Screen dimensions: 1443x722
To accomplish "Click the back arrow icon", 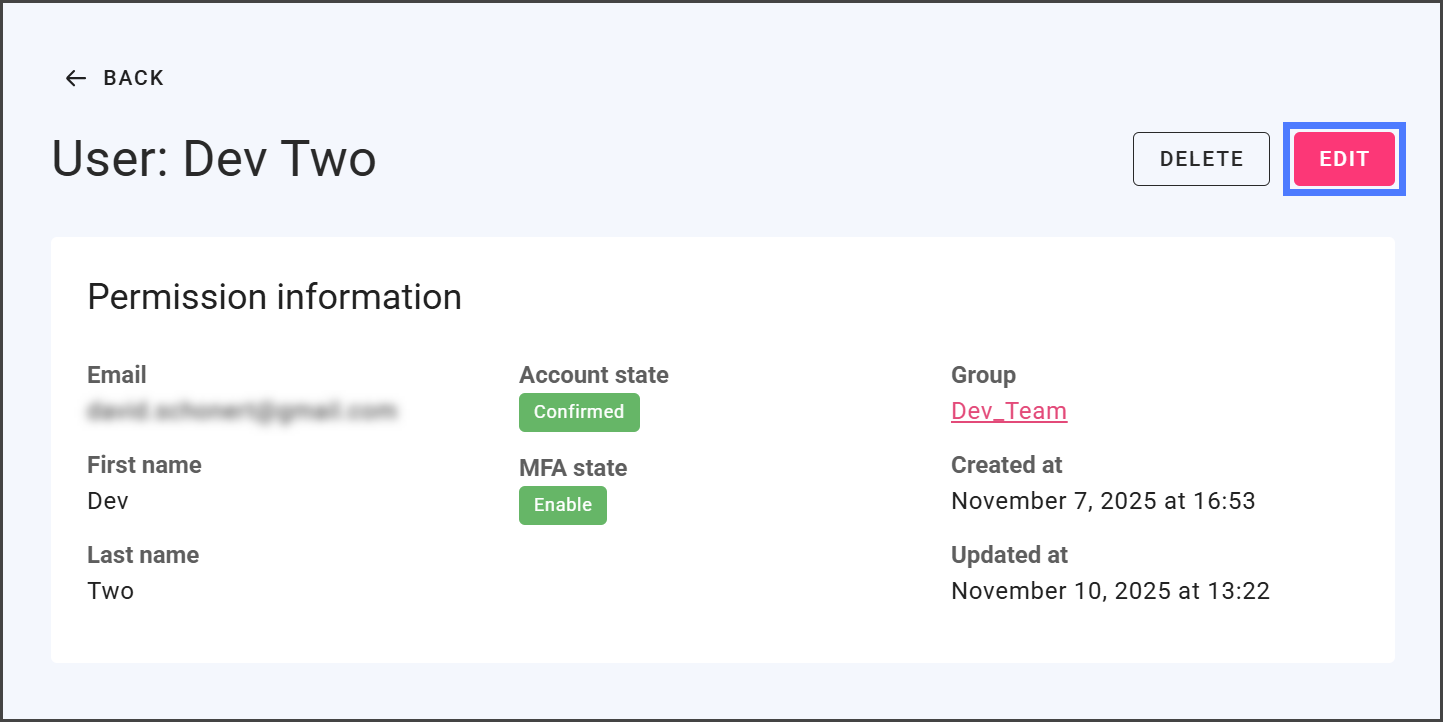I will tap(76, 78).
